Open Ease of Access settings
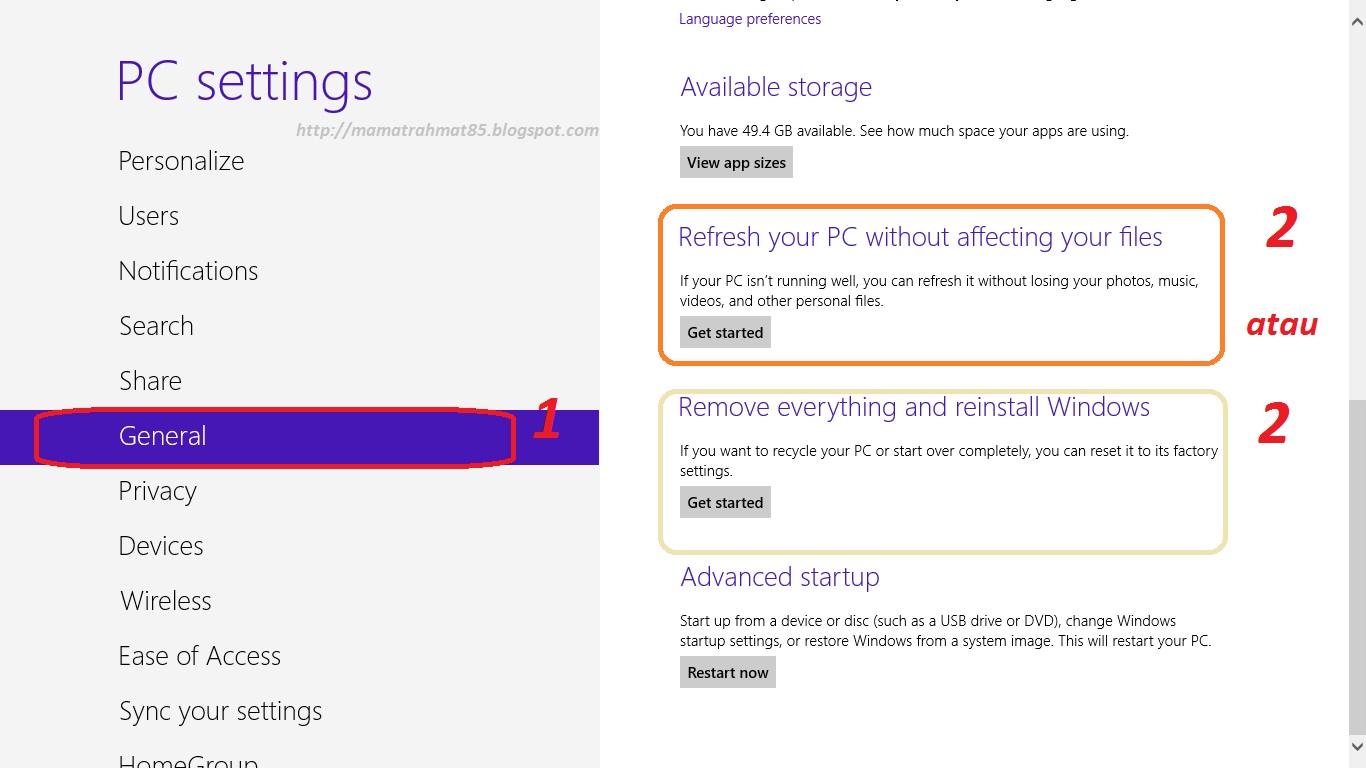1366x768 pixels. pos(199,656)
